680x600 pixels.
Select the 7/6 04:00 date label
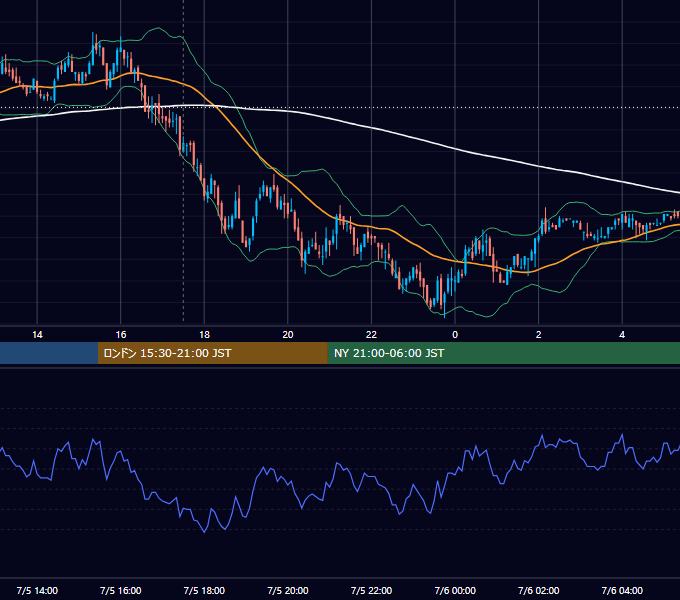tap(622, 590)
